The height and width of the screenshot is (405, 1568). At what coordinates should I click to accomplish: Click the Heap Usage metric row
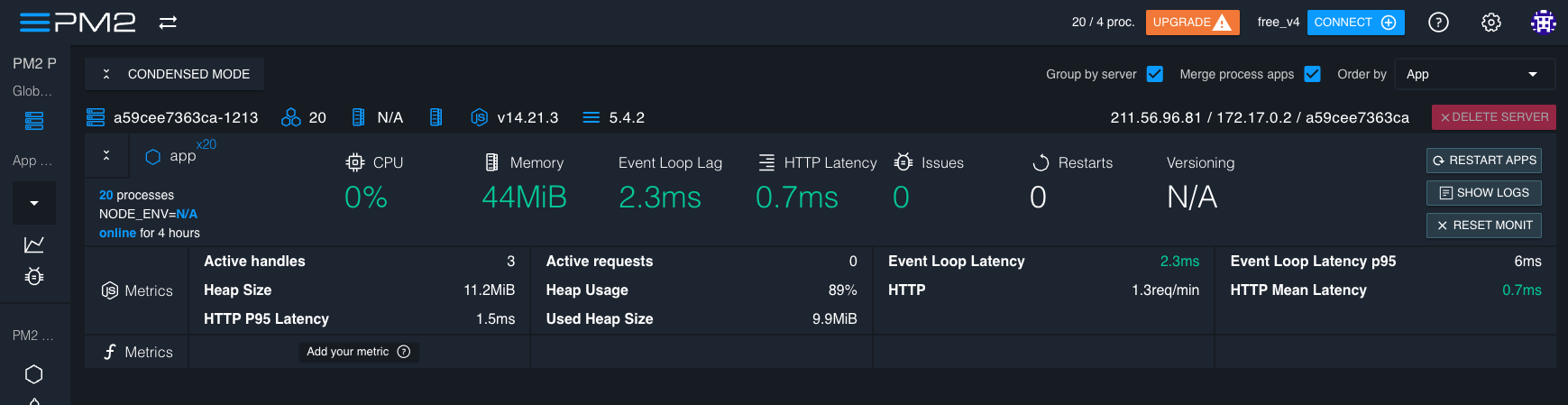(701, 290)
